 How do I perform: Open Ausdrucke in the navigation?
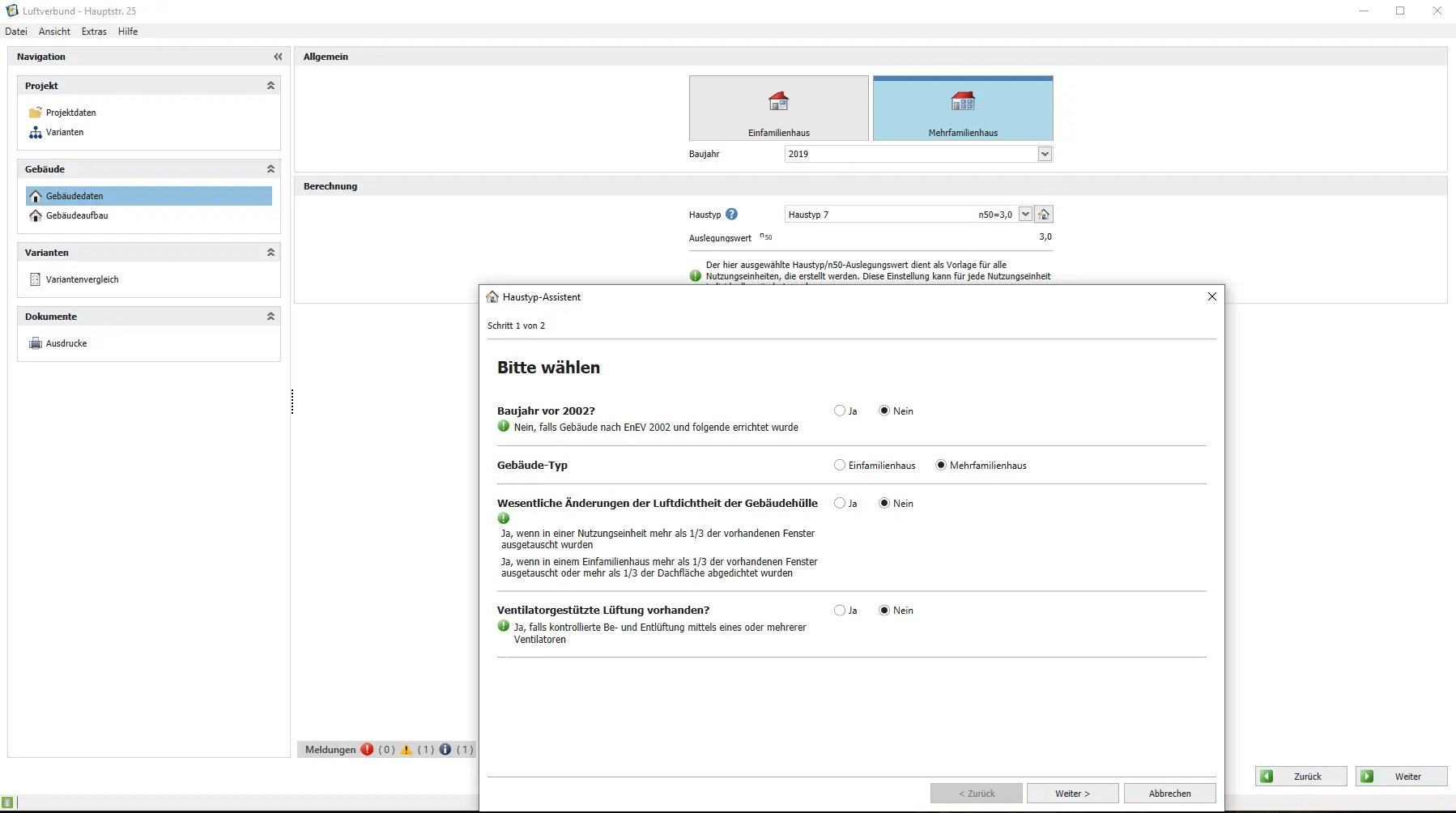[x=66, y=343]
